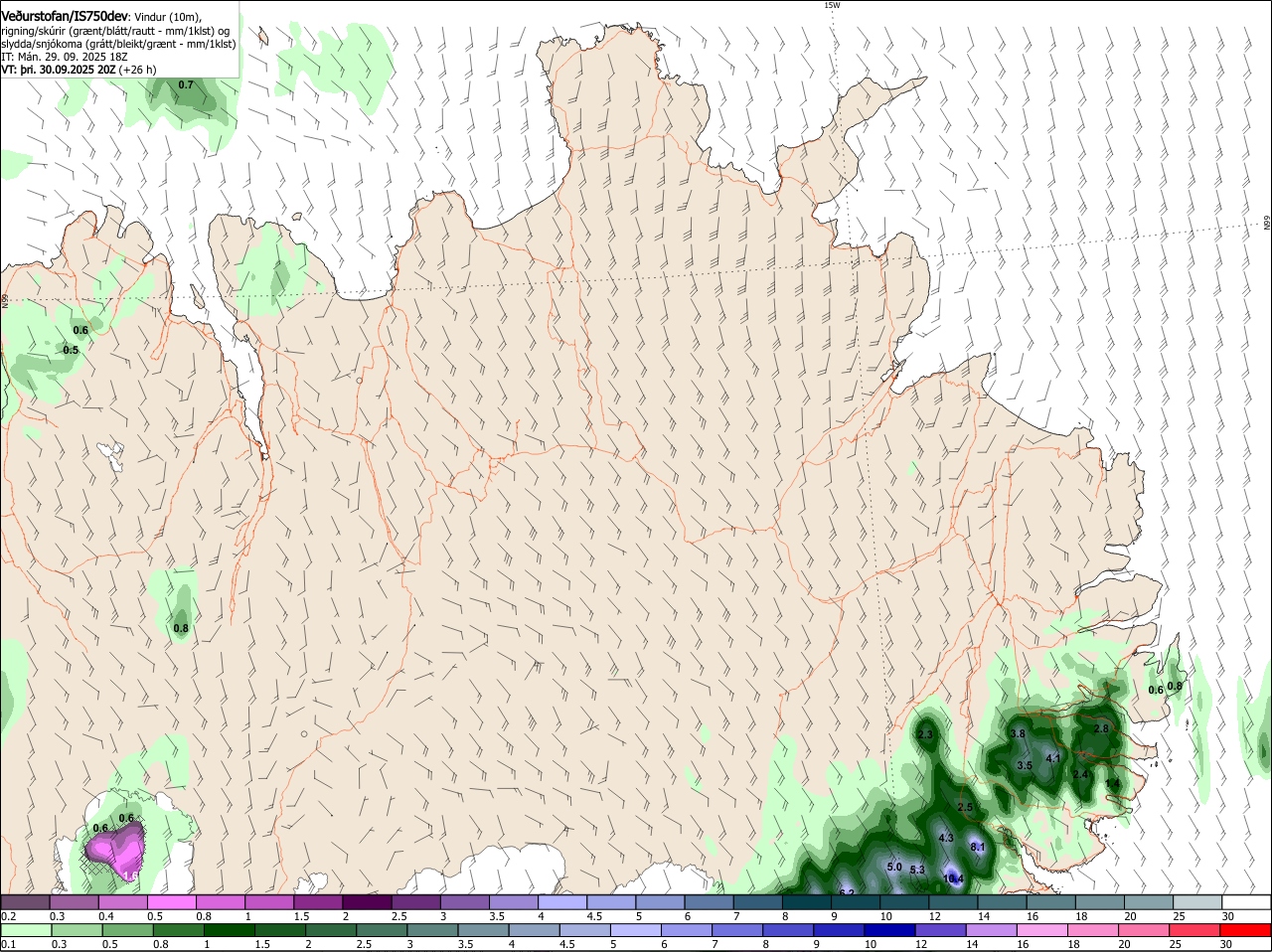Click the 5.0 precipitation value on the map

[x=894, y=867]
